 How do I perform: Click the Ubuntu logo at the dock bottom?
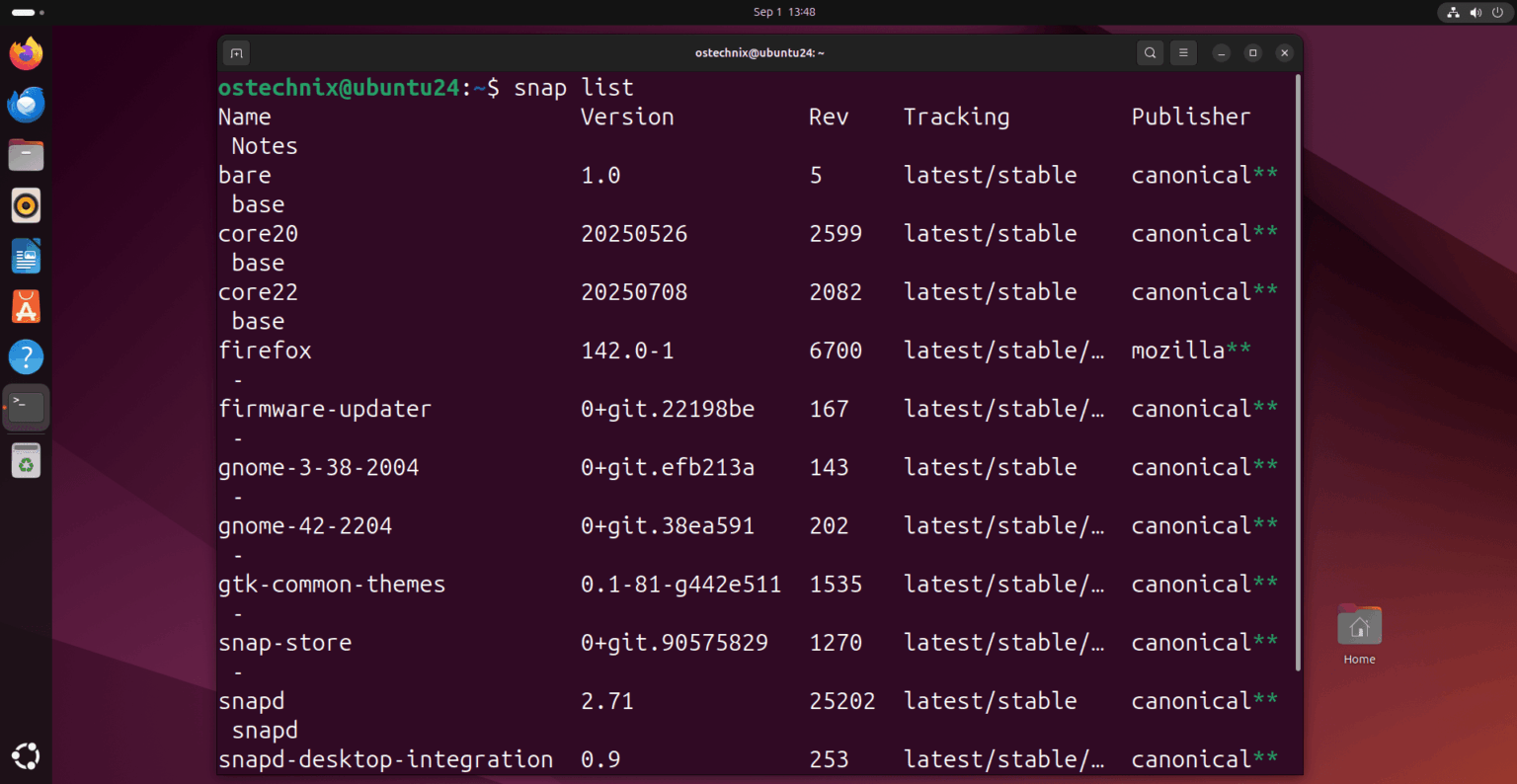coord(26,755)
